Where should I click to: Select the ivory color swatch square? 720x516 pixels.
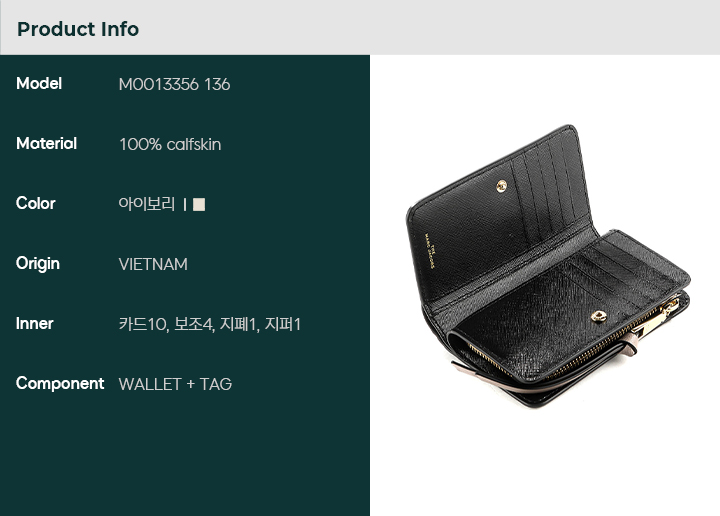click(x=199, y=204)
